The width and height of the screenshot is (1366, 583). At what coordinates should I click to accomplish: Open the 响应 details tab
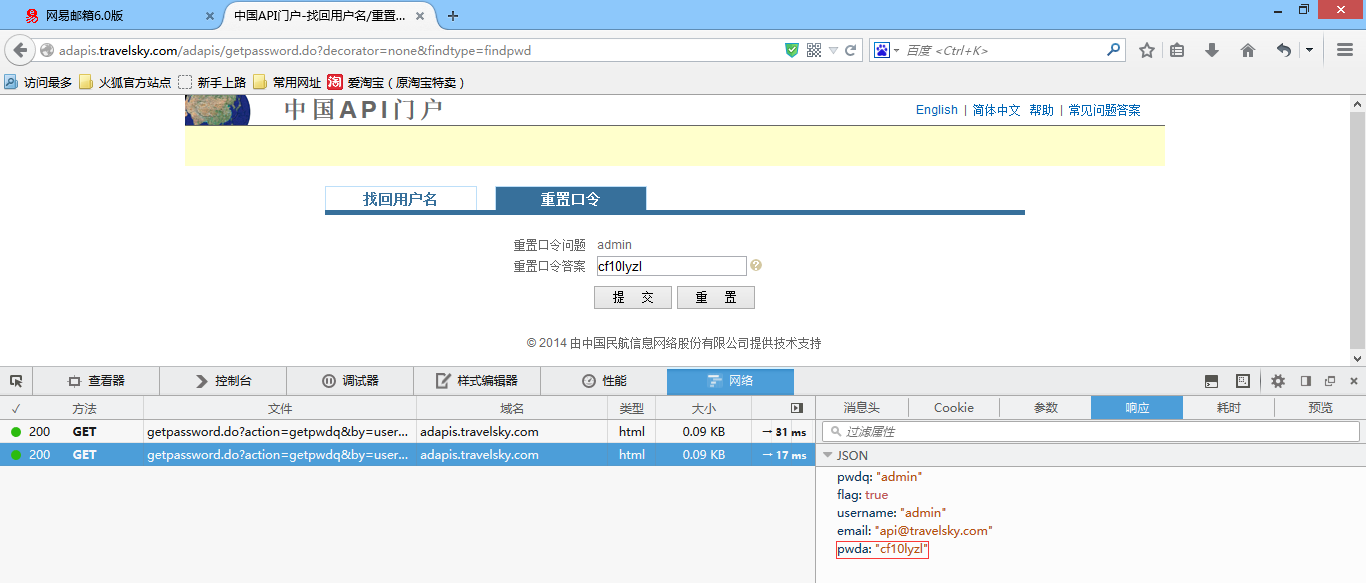tap(1137, 408)
